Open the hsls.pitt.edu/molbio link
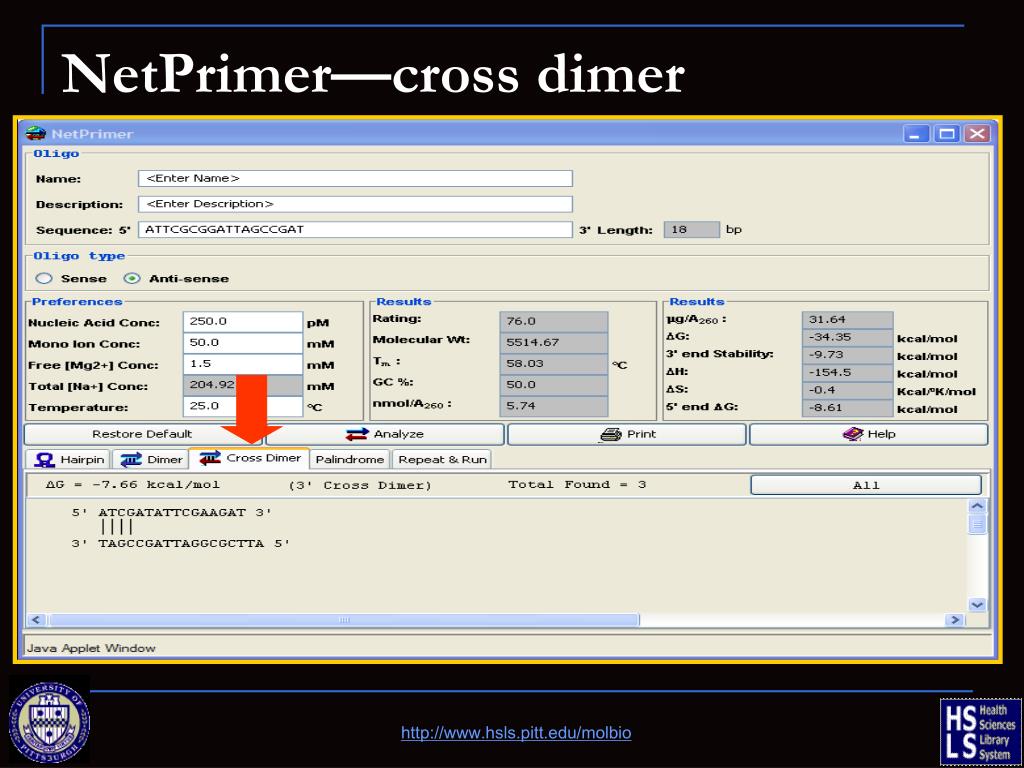The width and height of the screenshot is (1024, 768). click(x=516, y=733)
